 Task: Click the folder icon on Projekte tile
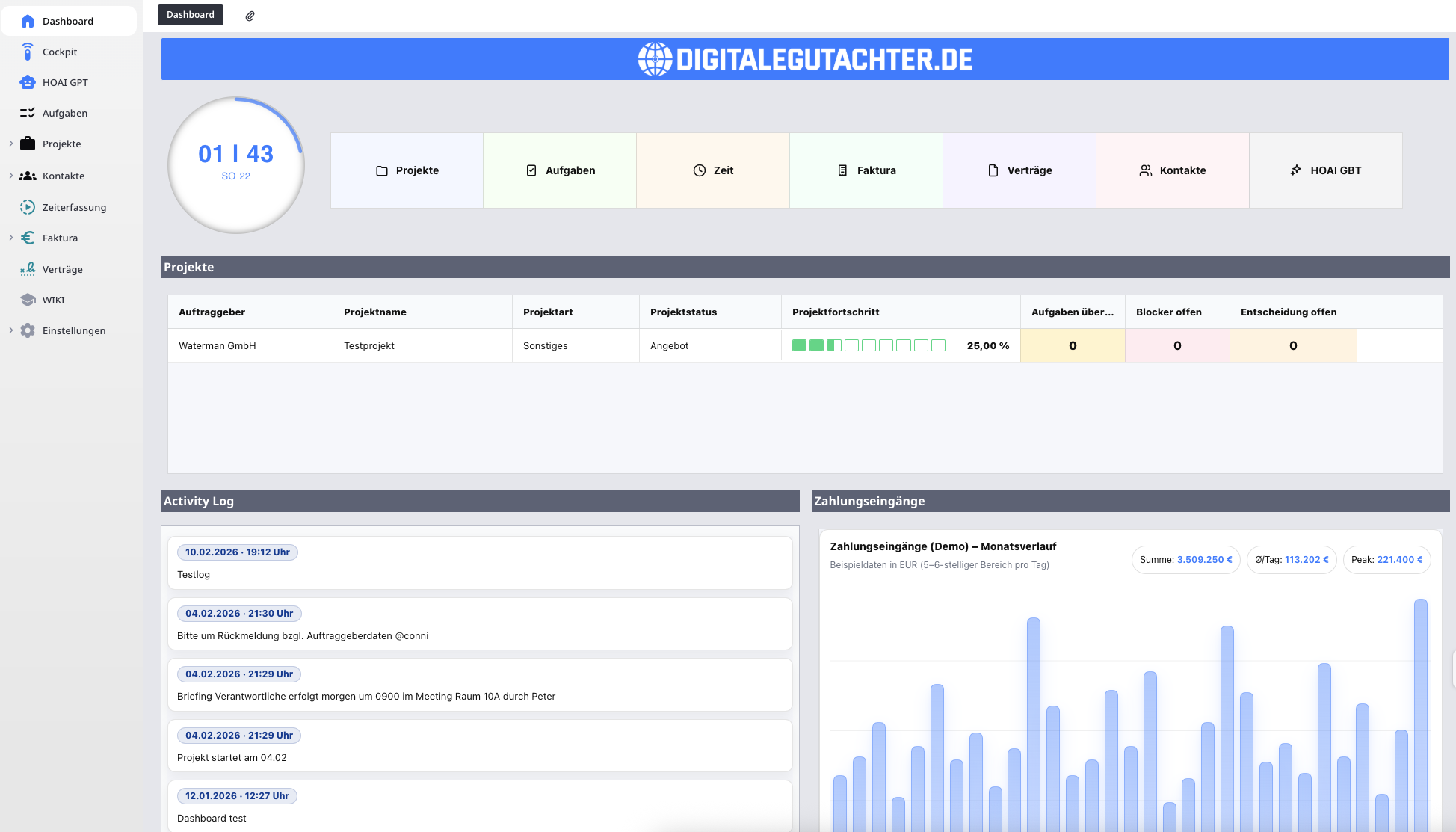[x=382, y=170]
